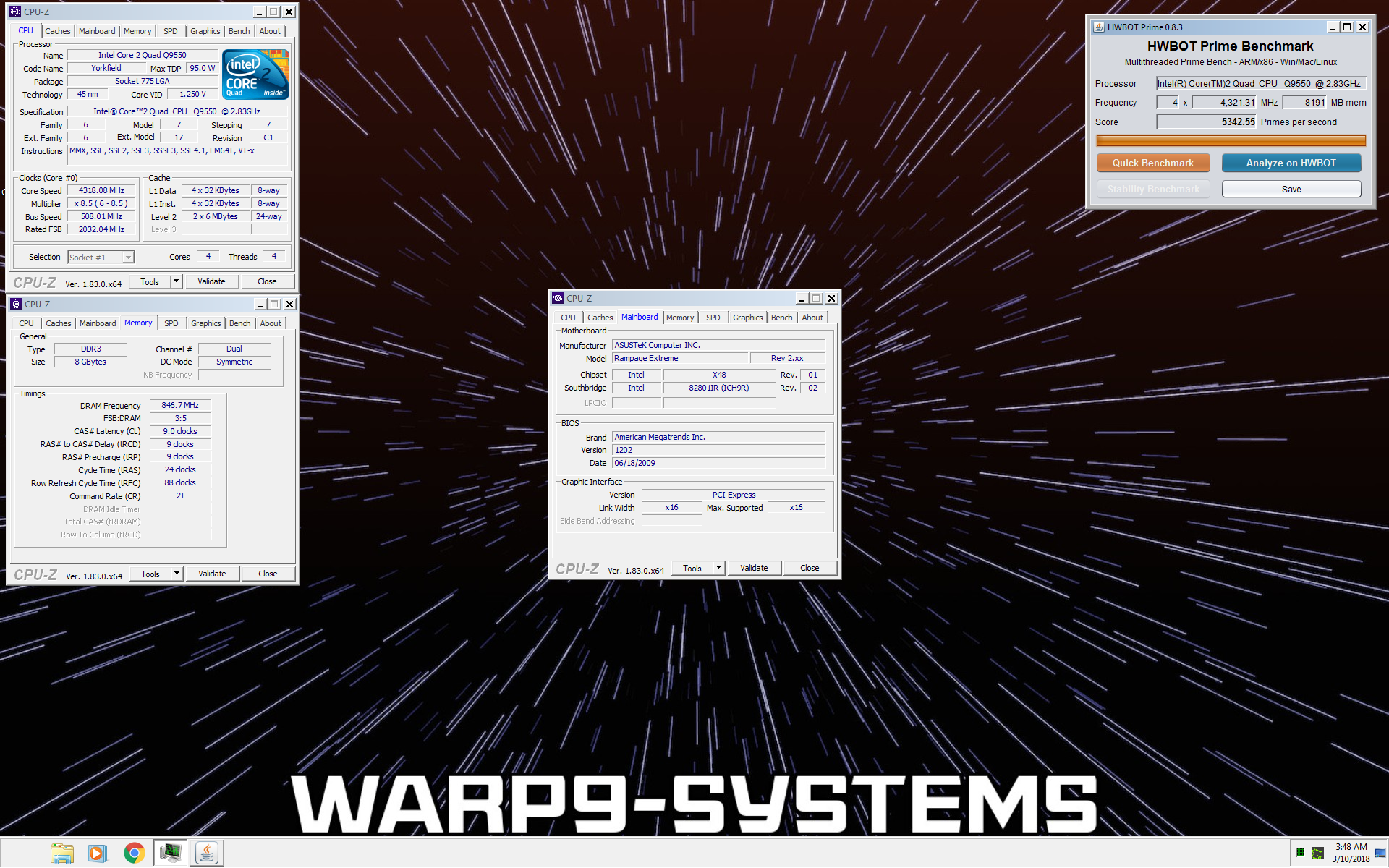Click the monitoring graph system tray icon
Viewport: 1389px width, 868px height.
point(1318,853)
